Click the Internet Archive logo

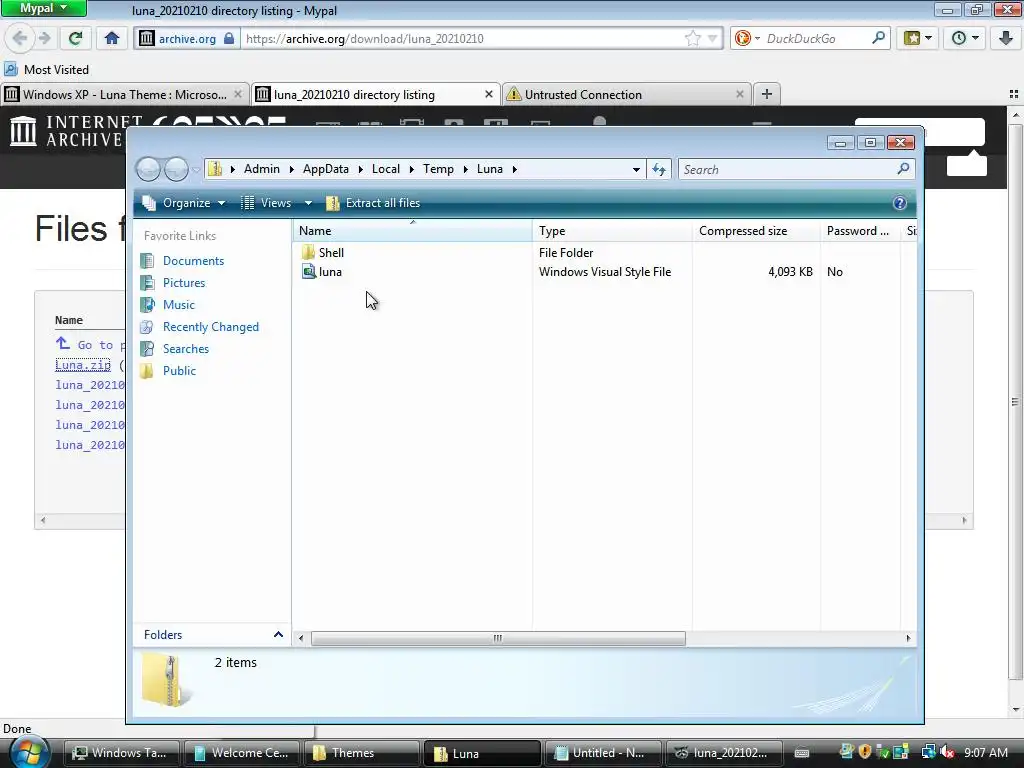(x=67, y=131)
